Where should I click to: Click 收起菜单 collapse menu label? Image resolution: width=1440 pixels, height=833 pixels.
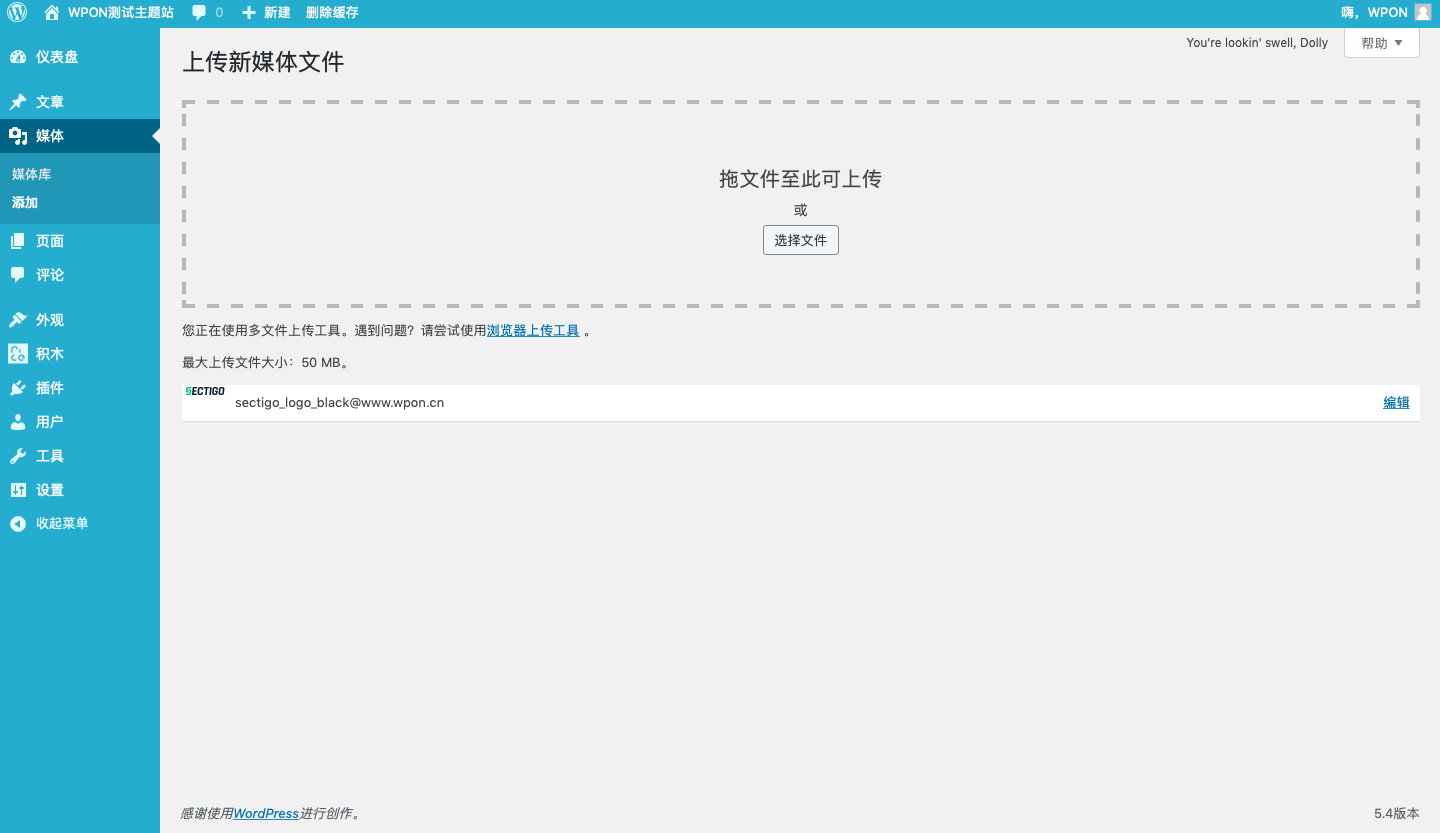(62, 524)
